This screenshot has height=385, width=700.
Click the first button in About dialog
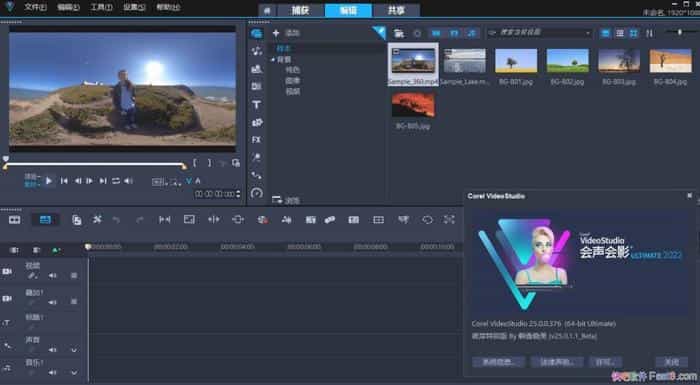pos(498,362)
